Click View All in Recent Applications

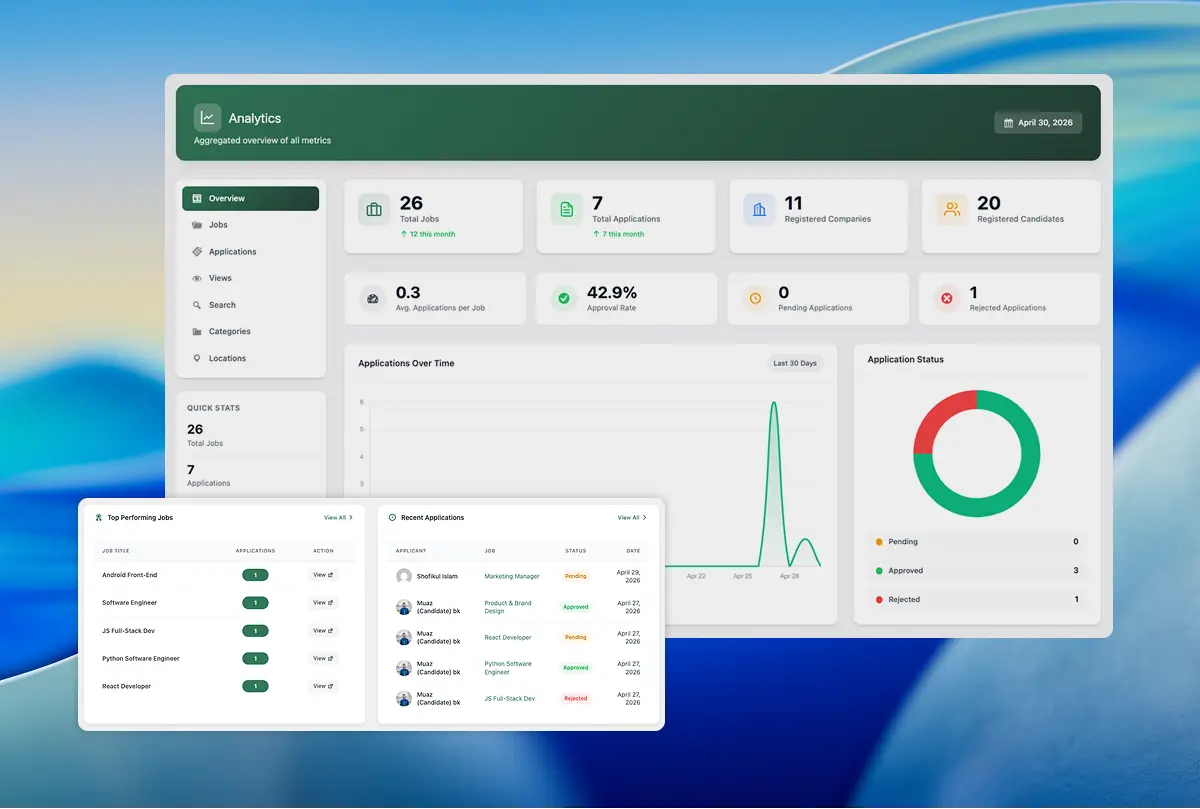click(x=632, y=518)
